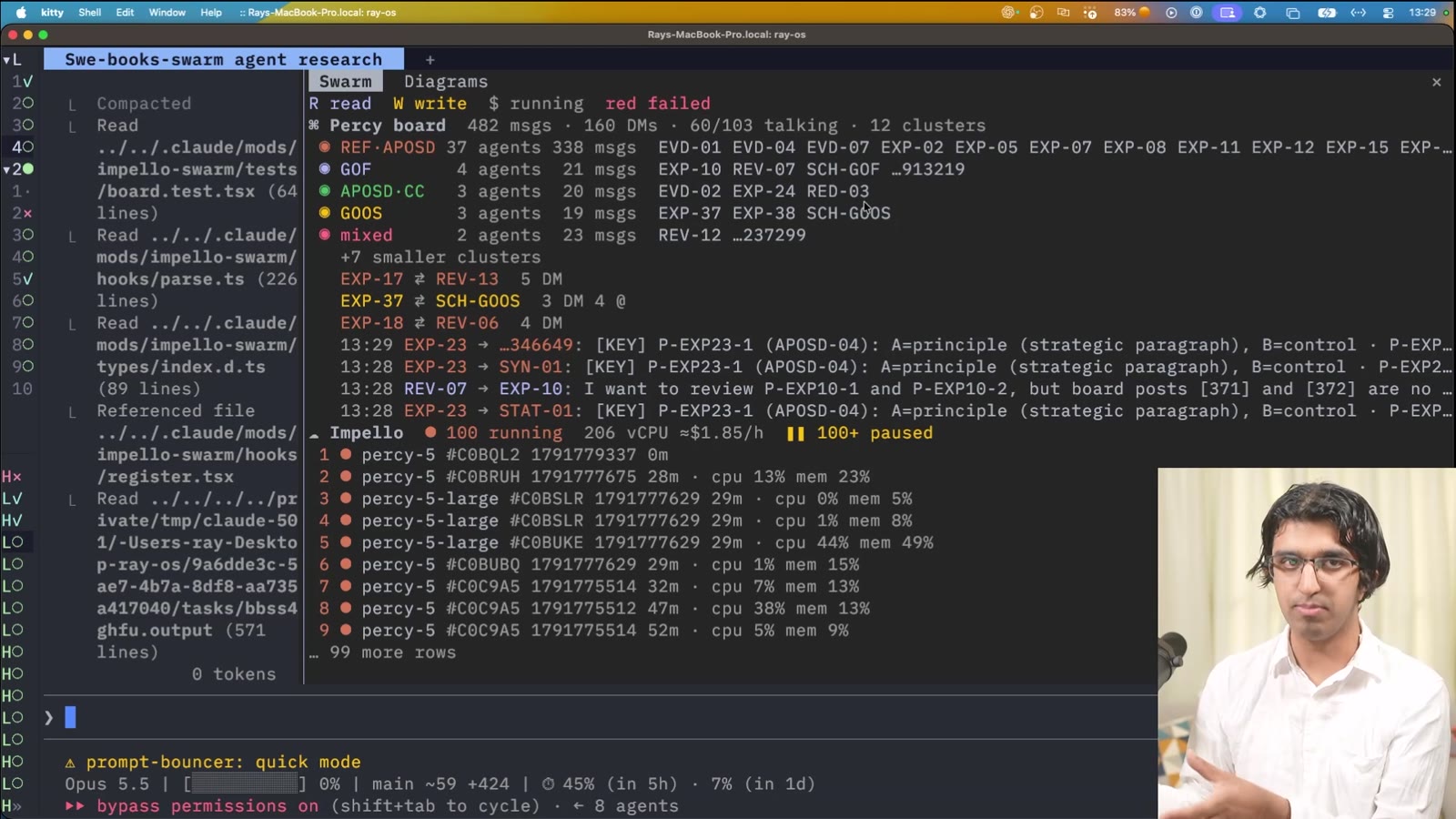Toggle the red failed filter
The width and height of the screenshot is (1456, 819).
coord(658,104)
